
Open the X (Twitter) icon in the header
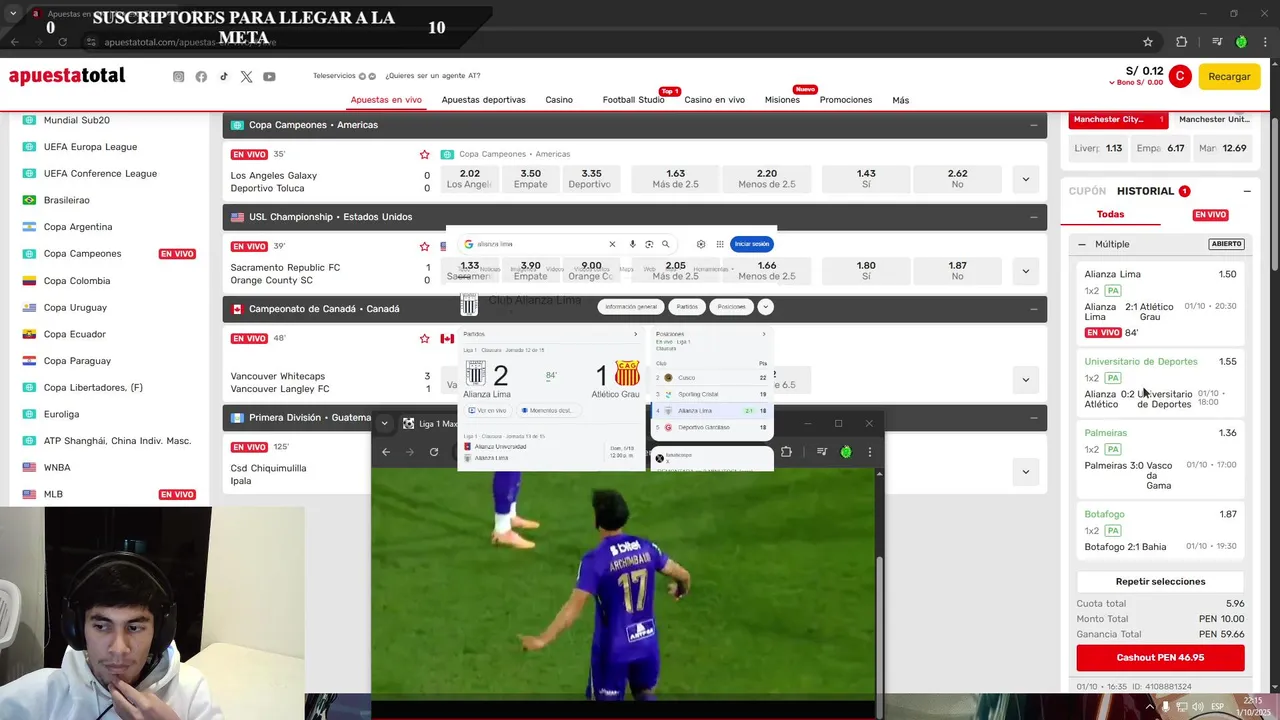[x=246, y=77]
